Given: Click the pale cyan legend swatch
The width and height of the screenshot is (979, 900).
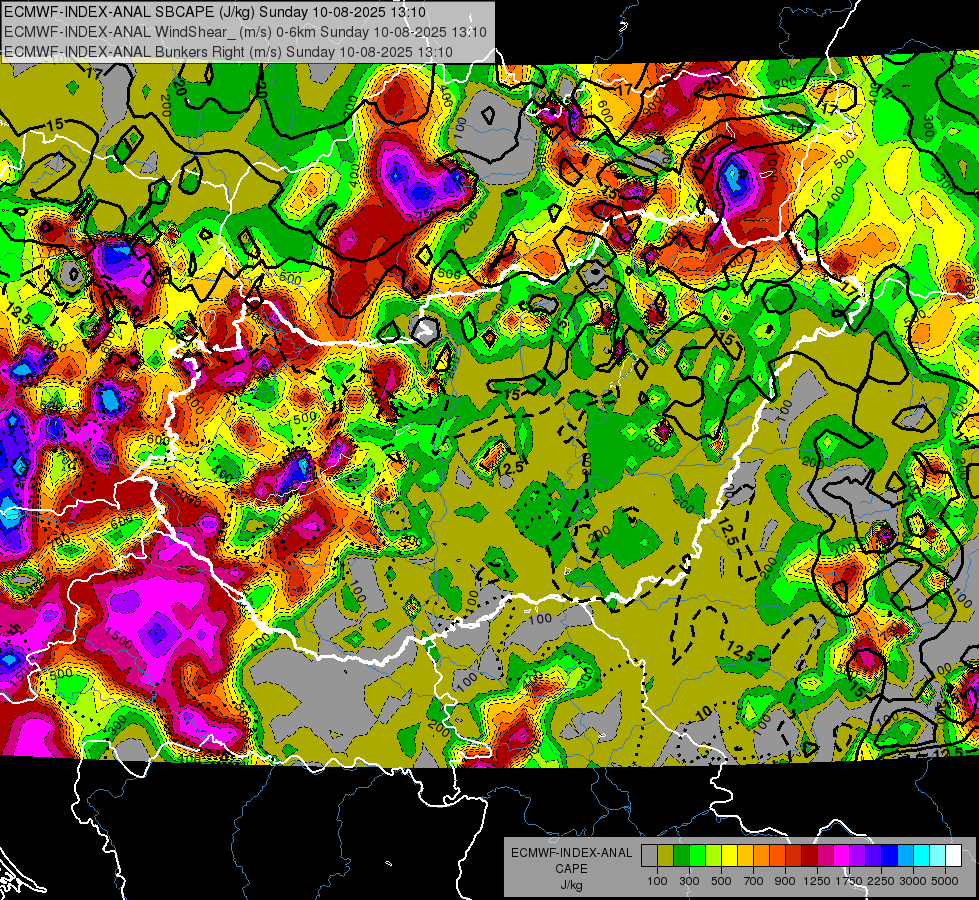Looking at the screenshot, I should pos(937,855).
